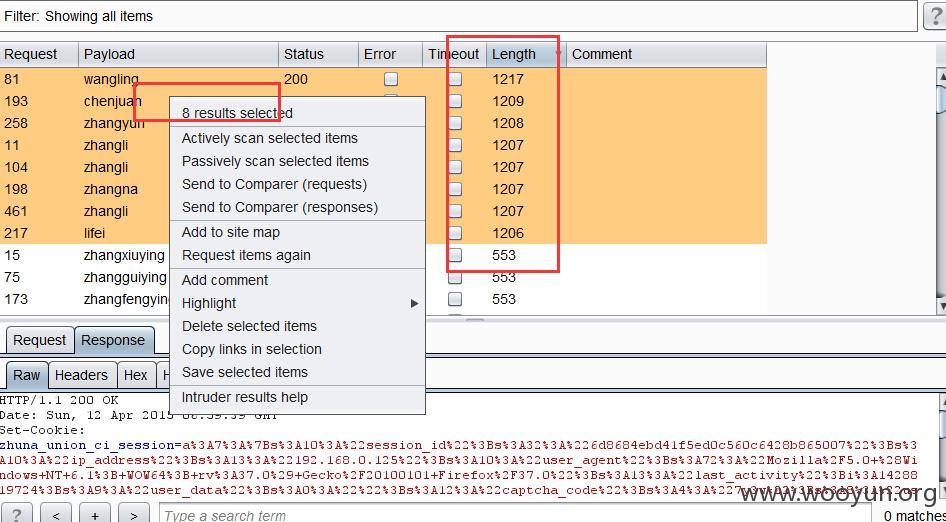Choose Delete selected items
946x522 pixels.
point(297,326)
